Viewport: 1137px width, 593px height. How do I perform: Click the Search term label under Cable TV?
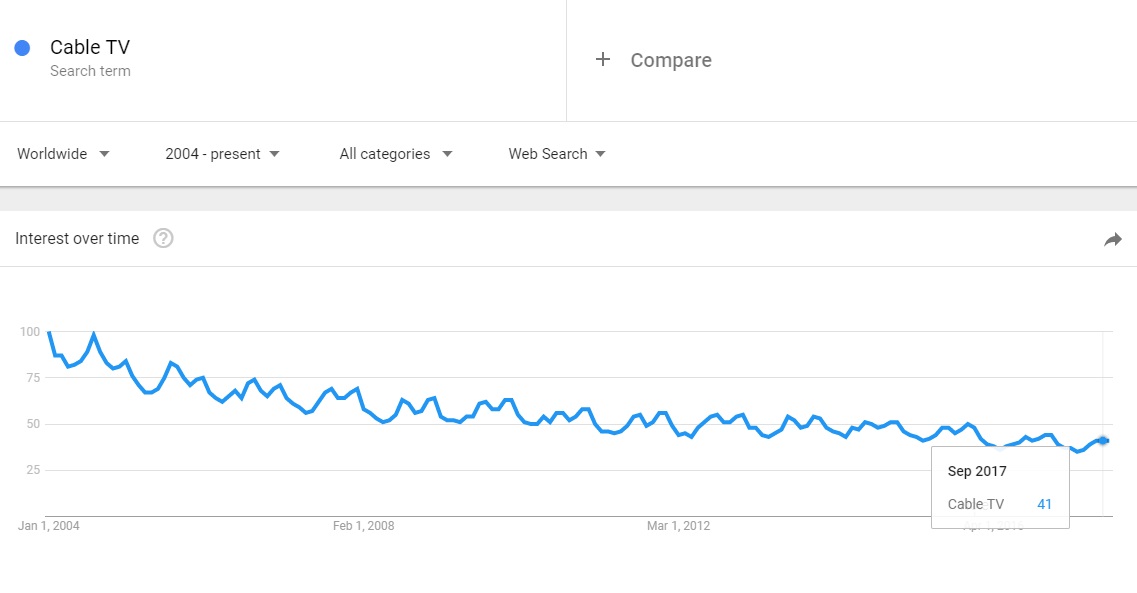[90, 71]
